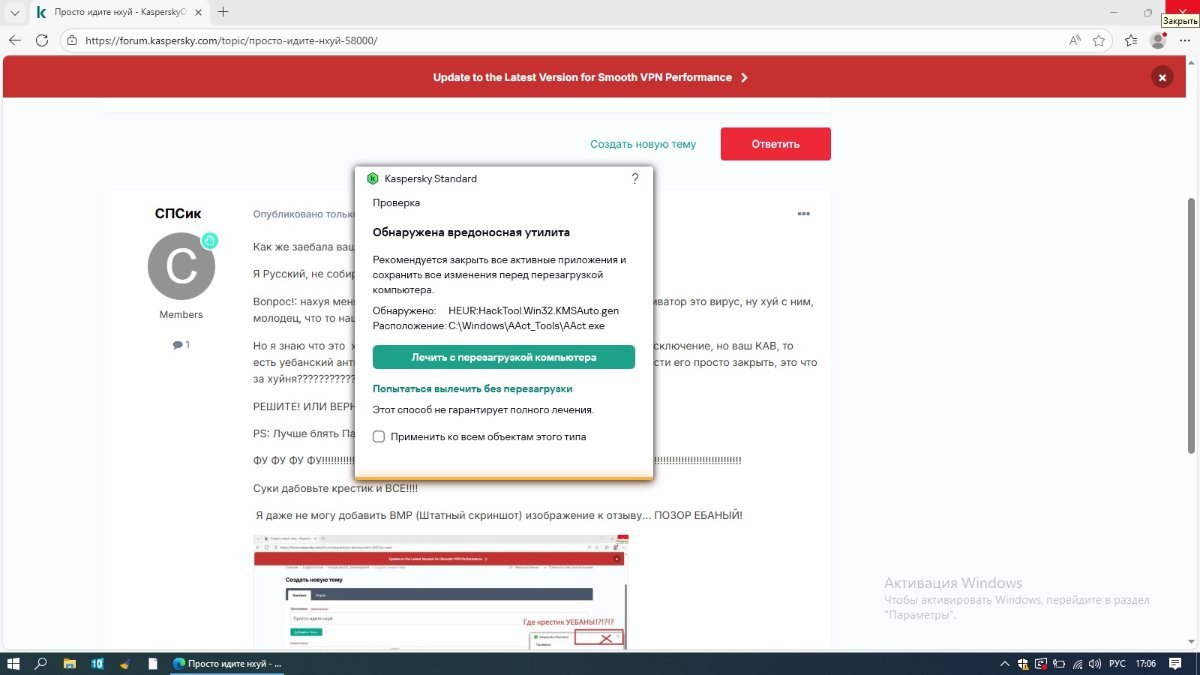
Task: Switch РУС input language
Action: point(1119,663)
